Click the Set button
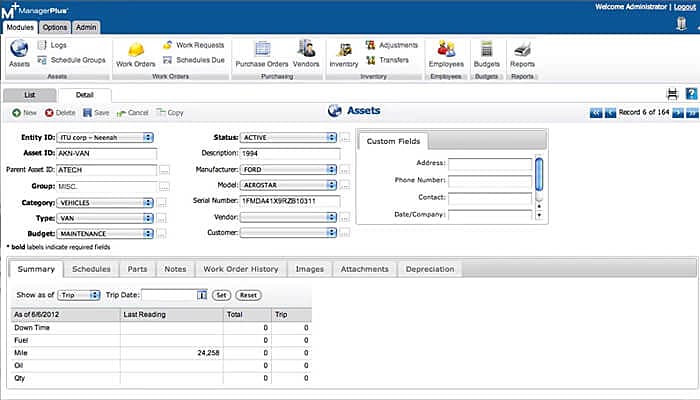 click(x=221, y=295)
